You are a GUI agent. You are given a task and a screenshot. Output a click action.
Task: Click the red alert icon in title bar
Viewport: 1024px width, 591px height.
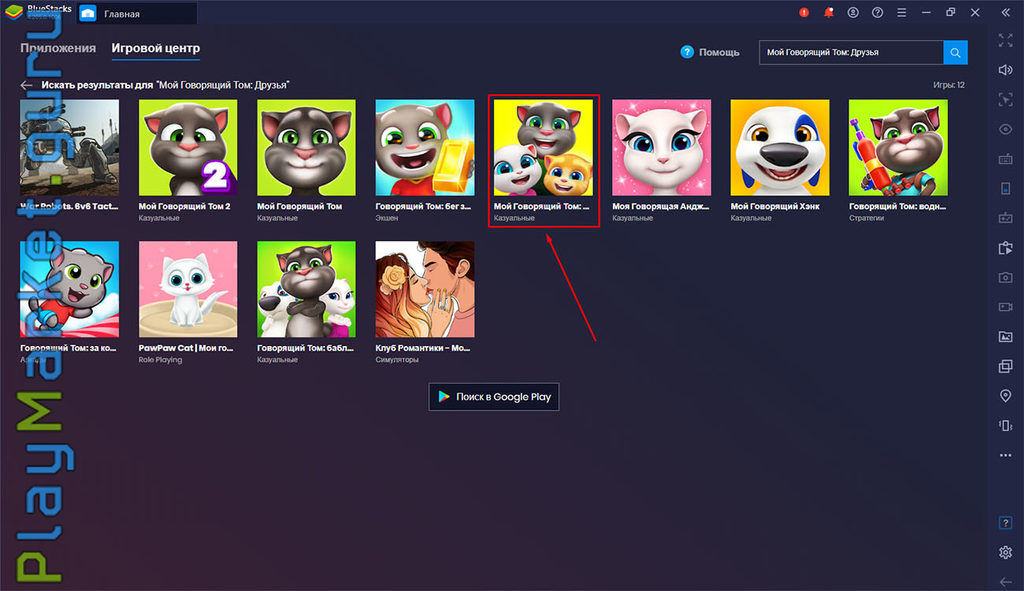point(804,12)
